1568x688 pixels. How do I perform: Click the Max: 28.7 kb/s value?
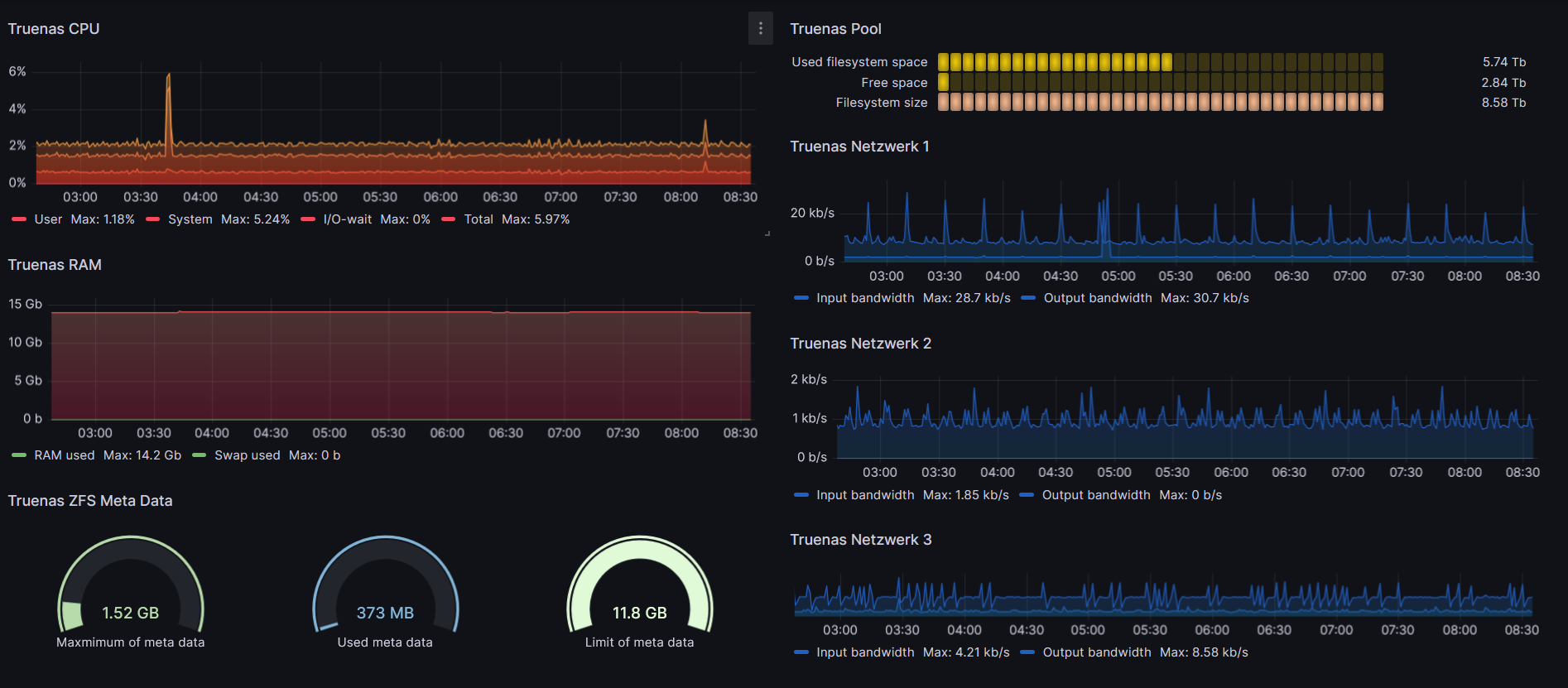click(967, 298)
